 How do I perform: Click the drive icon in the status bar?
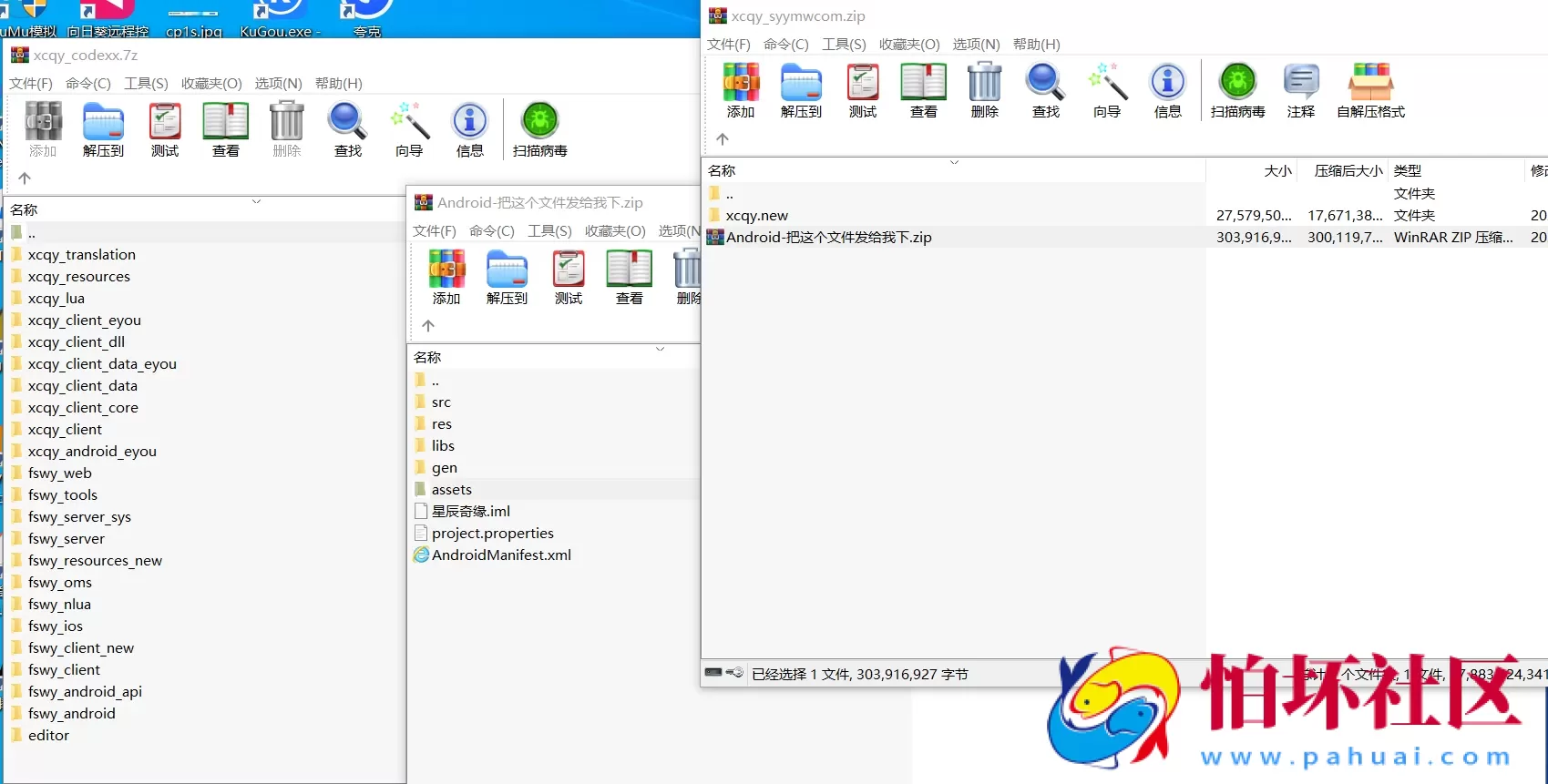coord(714,673)
